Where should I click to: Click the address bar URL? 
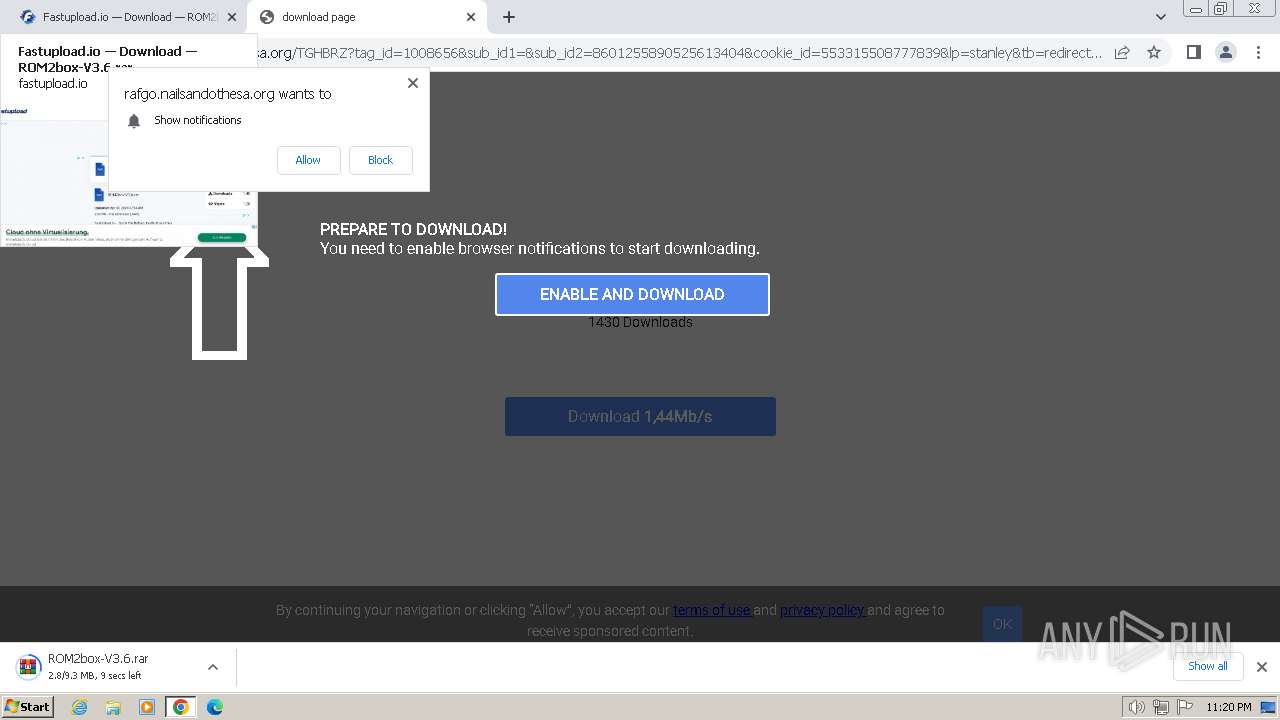click(680, 52)
